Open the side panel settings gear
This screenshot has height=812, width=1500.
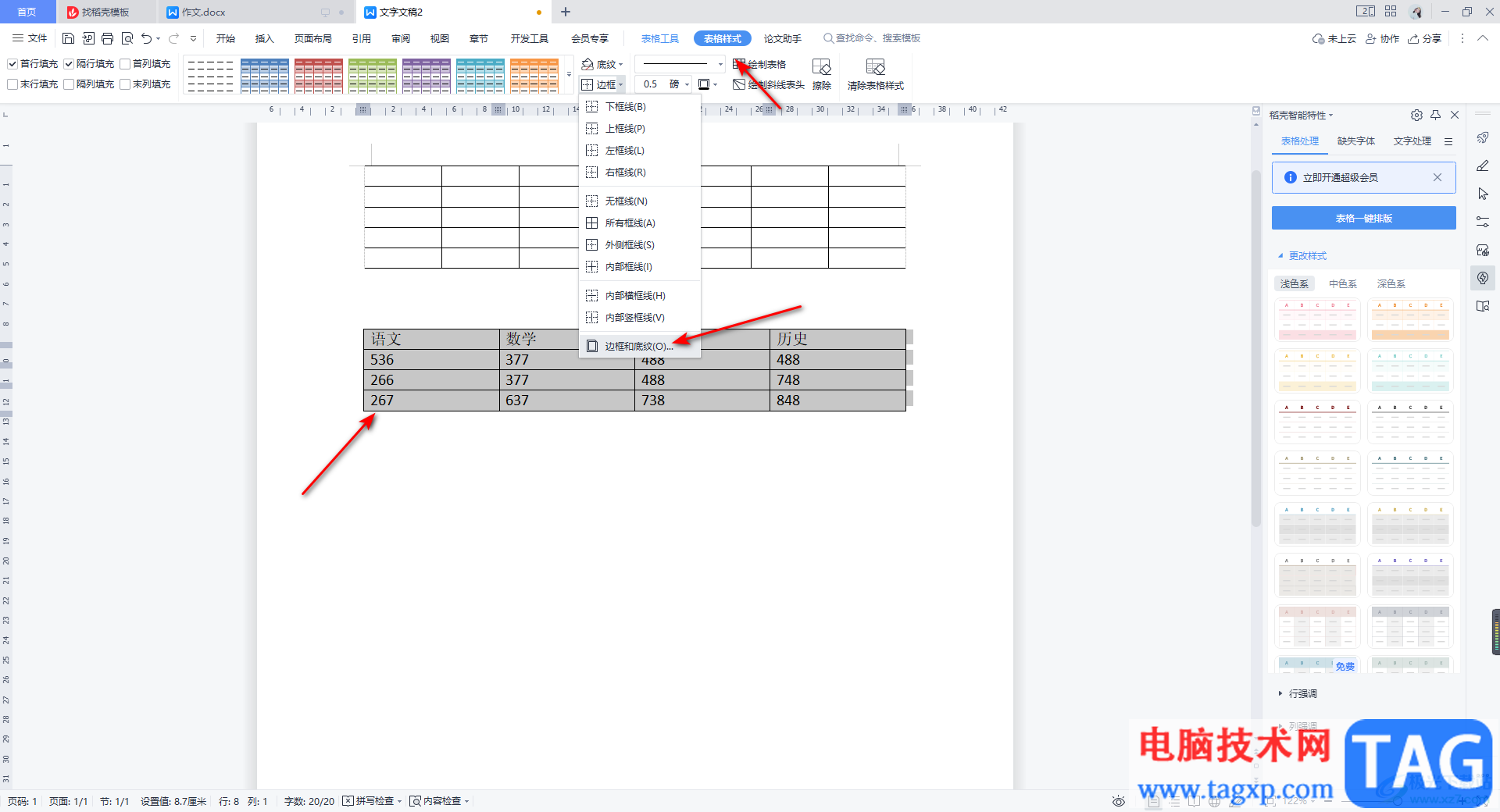click(x=1416, y=115)
